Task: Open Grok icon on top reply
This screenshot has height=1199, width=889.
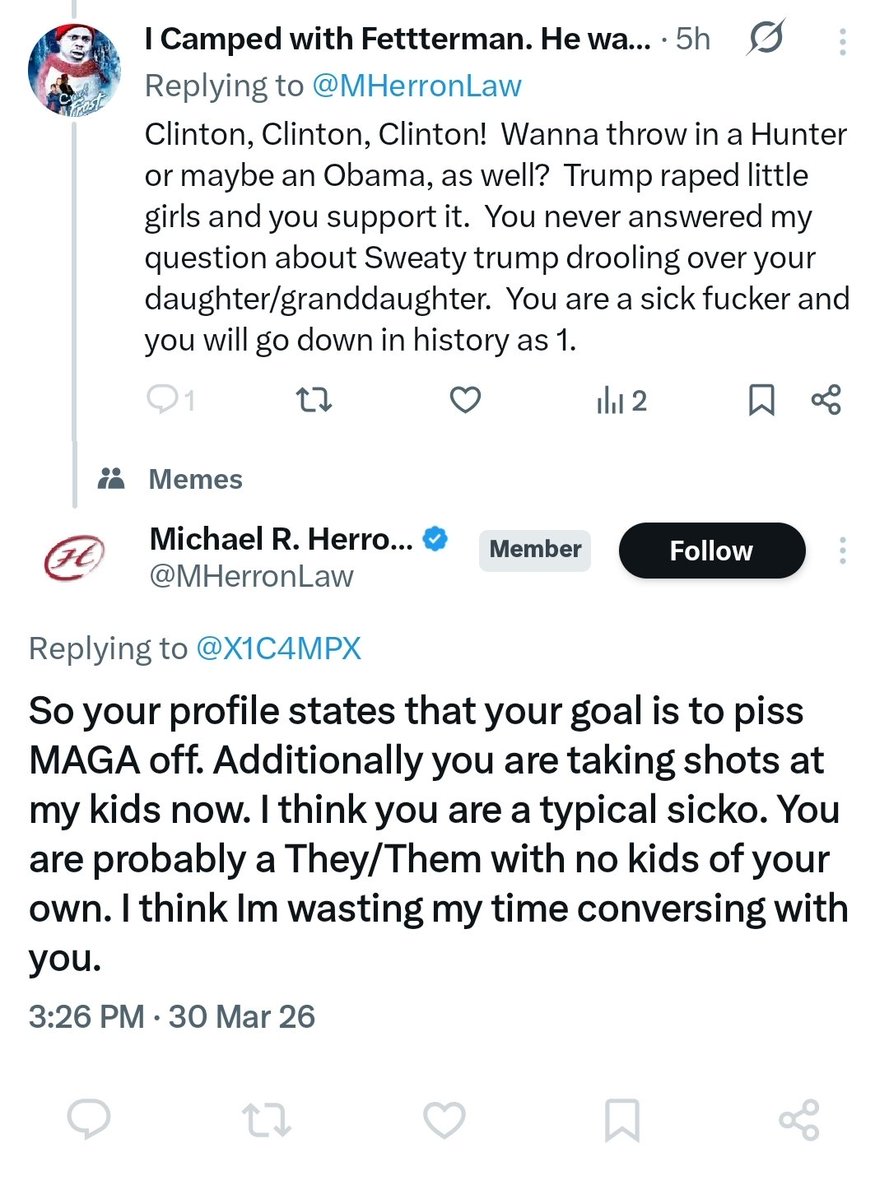Action: (766, 39)
